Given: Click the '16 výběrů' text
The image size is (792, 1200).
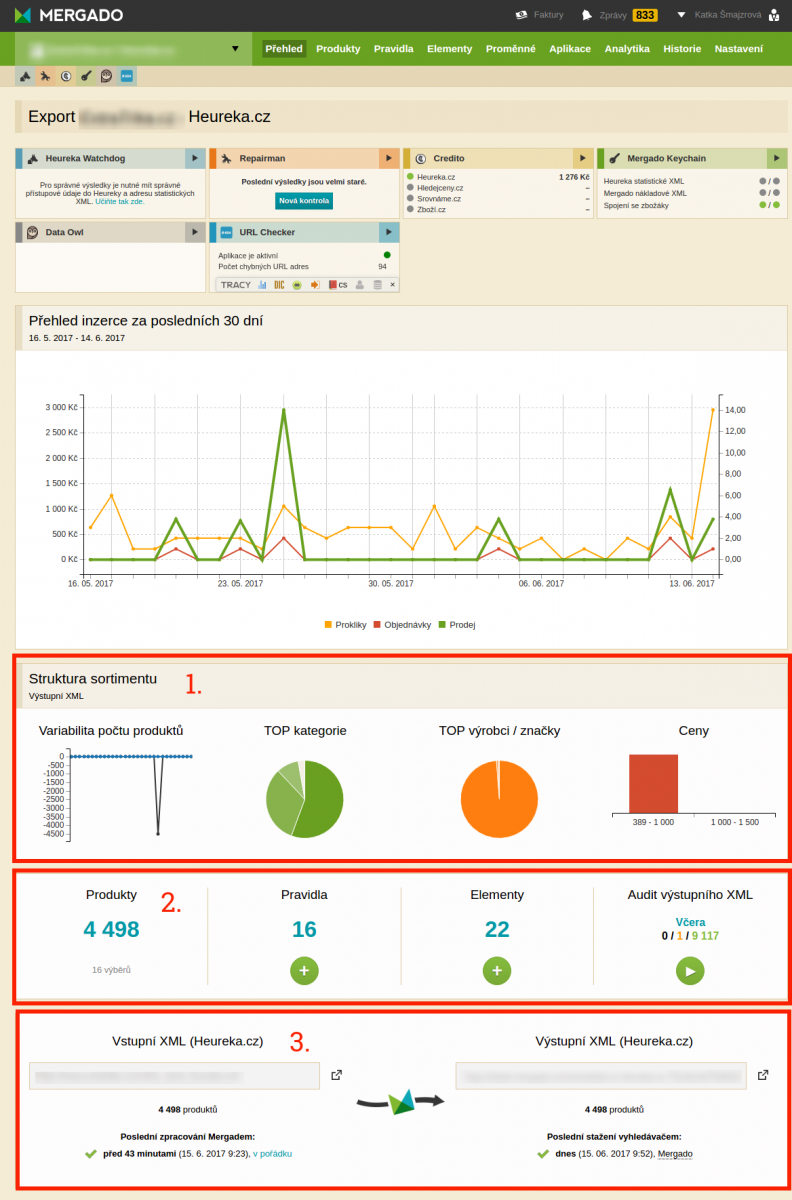Looking at the screenshot, I should pyautogui.click(x=111, y=970).
